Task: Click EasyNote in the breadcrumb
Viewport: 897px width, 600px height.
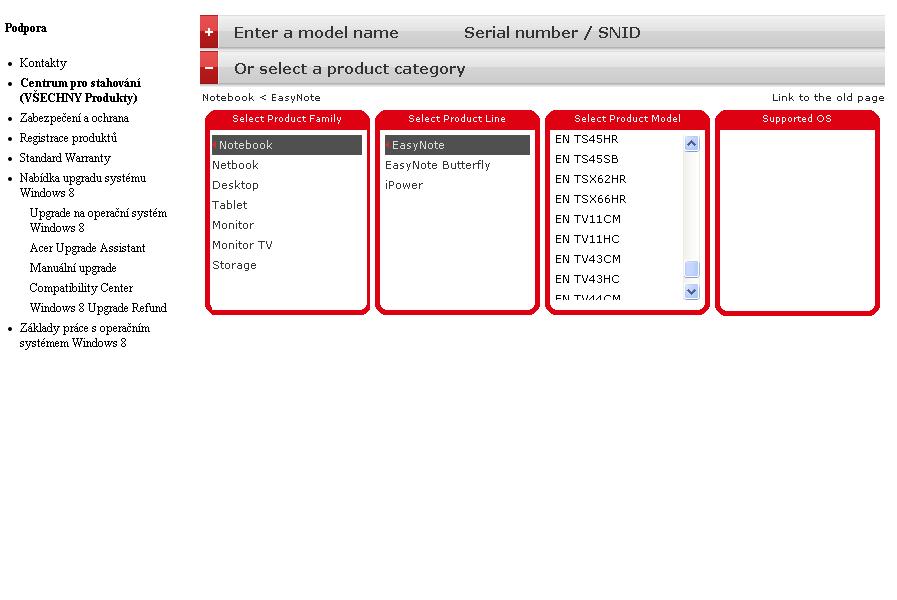Action: (296, 97)
